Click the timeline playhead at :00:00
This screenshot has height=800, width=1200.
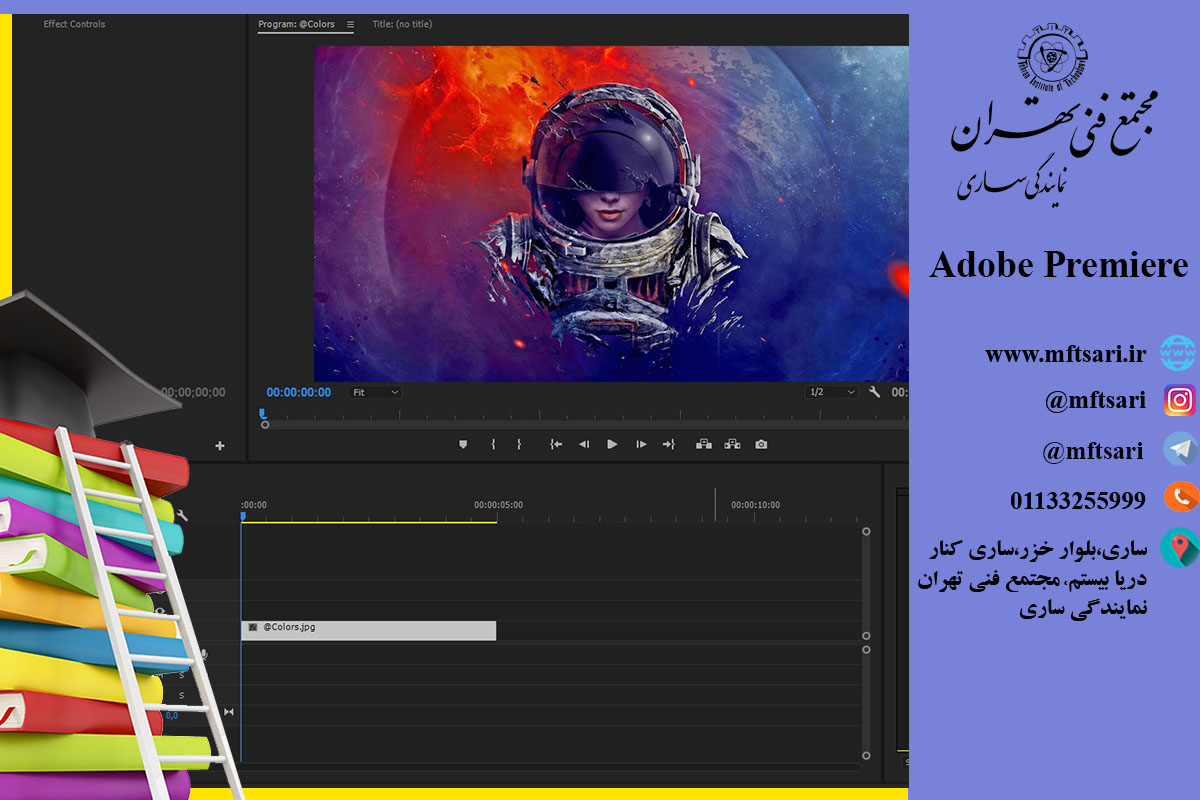pyautogui.click(x=242, y=516)
